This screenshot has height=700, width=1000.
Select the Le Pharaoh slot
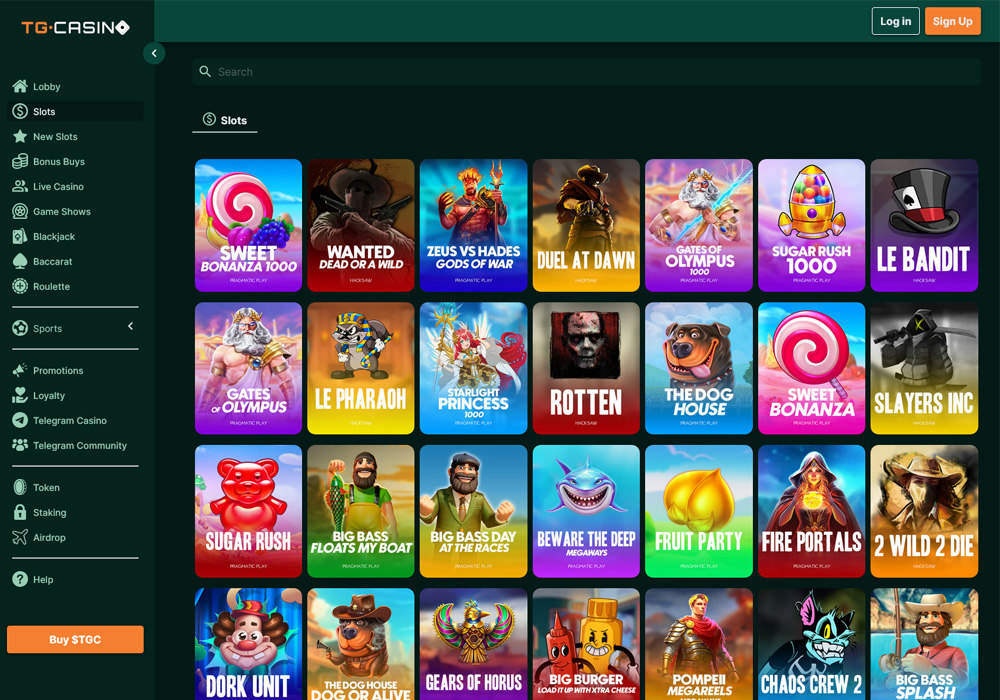[361, 368]
